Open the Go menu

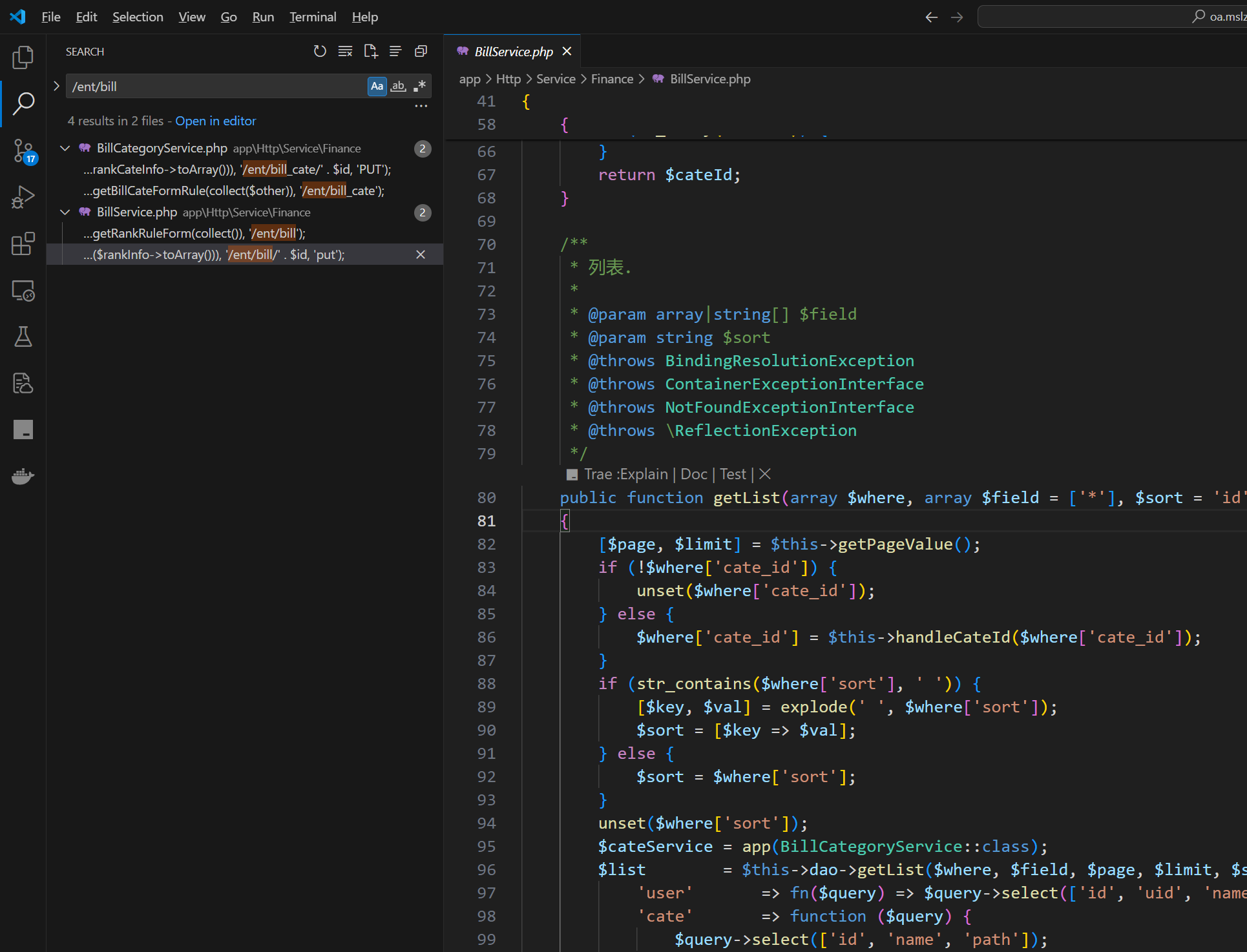coord(229,17)
